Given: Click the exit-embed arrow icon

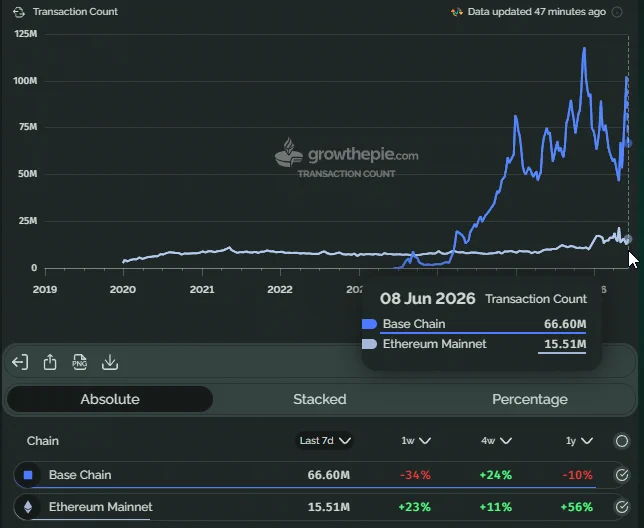Looking at the screenshot, I should point(20,363).
